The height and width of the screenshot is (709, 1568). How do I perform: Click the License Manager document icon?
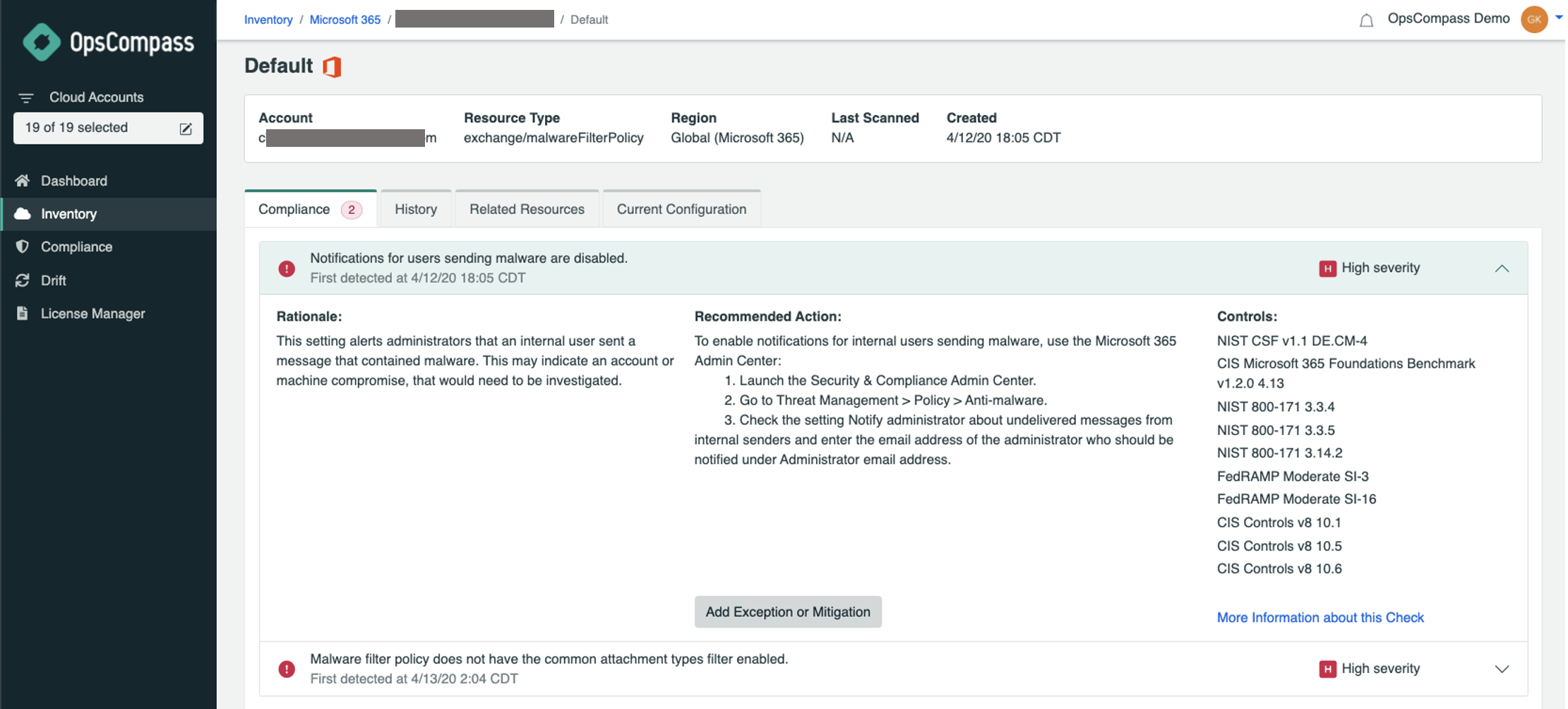tap(23, 314)
